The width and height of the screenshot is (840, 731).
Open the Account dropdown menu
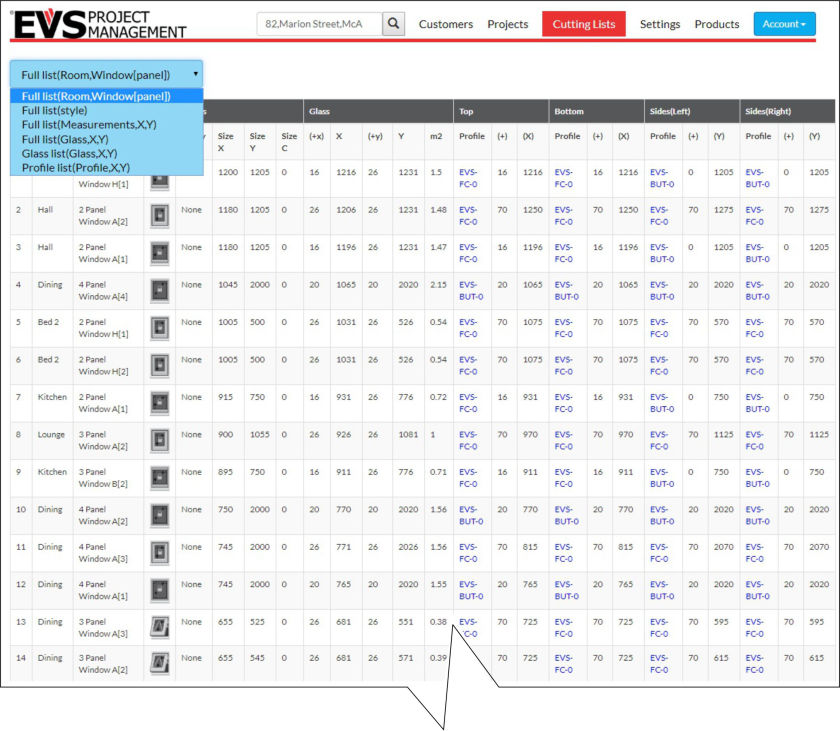[x=784, y=24]
